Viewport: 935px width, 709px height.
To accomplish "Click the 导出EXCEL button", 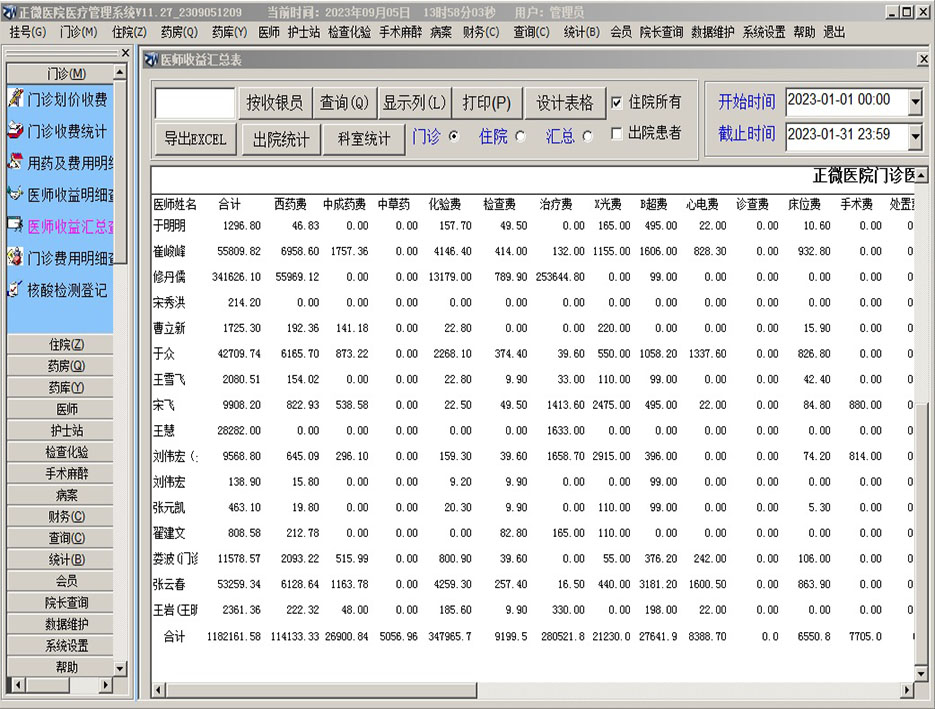I will (195, 139).
